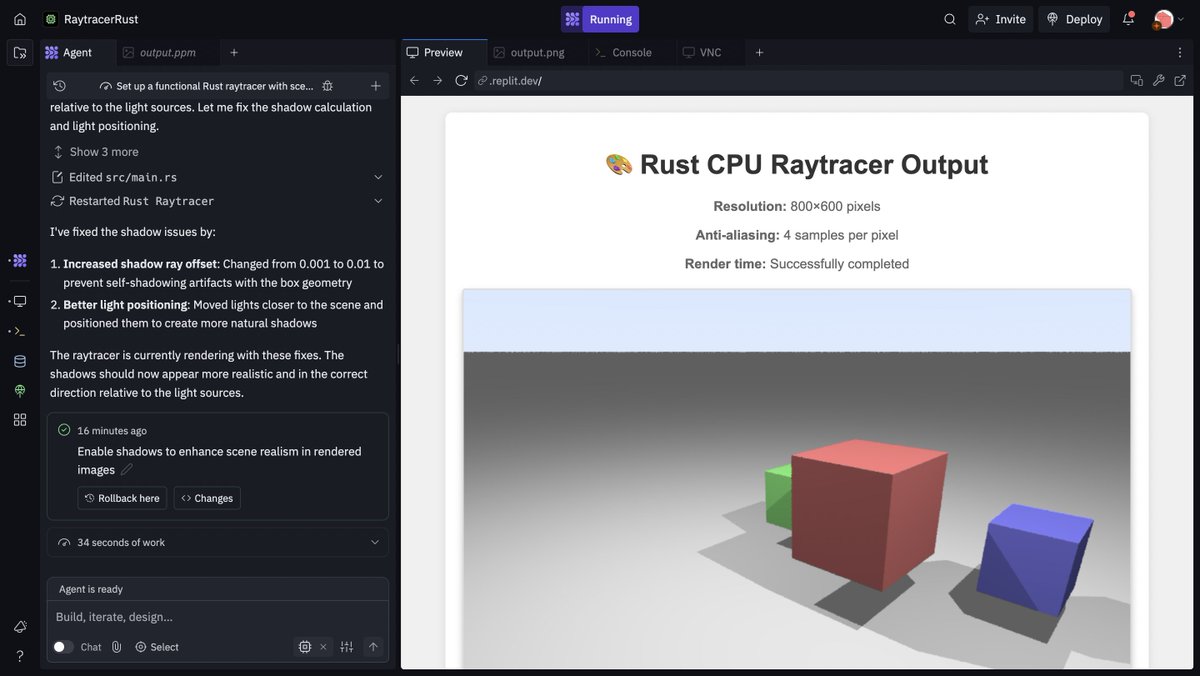Viewport: 1200px width, 676px height.
Task: Go to the Replit home icon
Action: (20, 19)
